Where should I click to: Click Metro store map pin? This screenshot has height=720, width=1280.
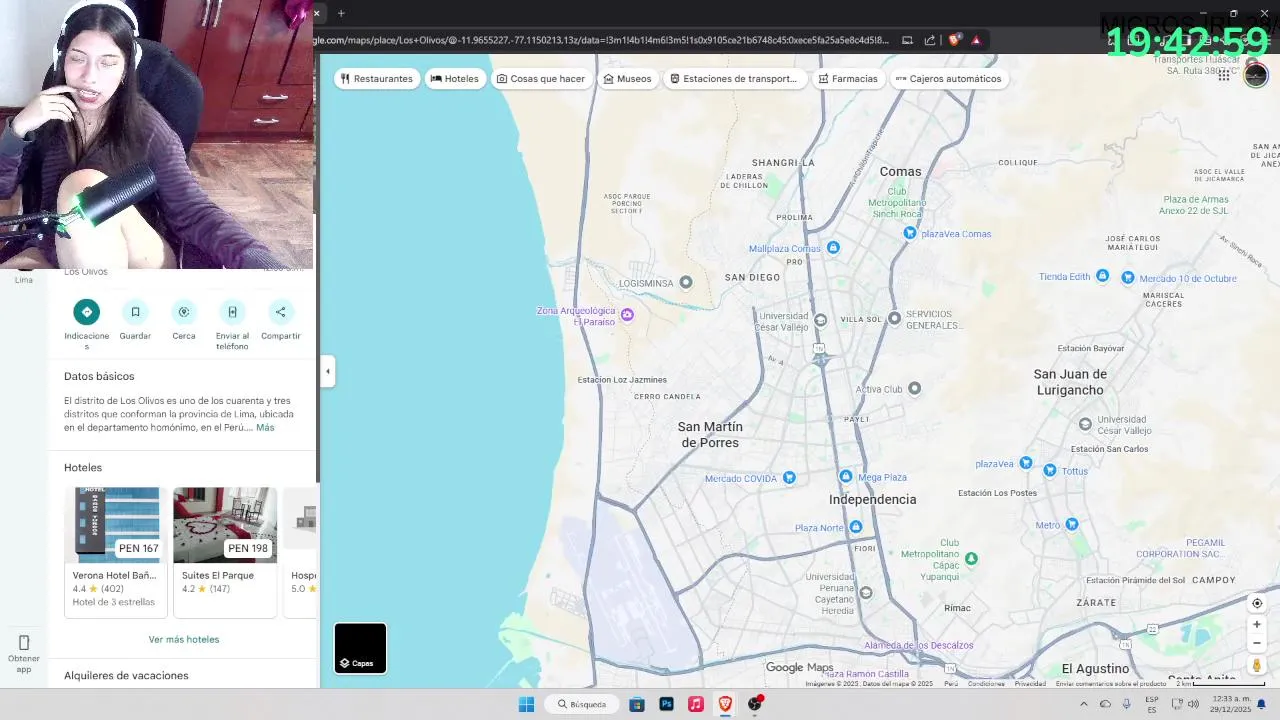(1072, 524)
